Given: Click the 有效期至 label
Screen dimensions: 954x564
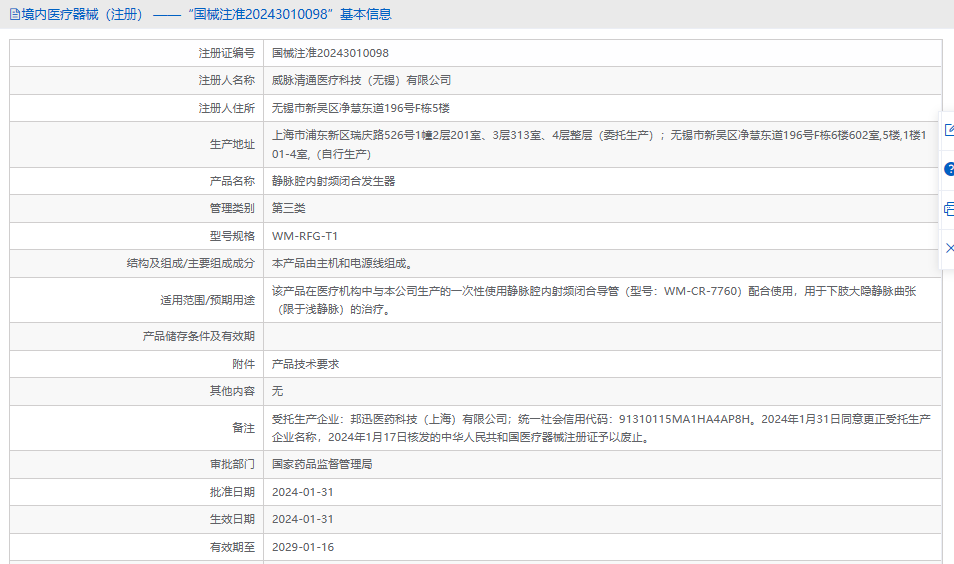Looking at the screenshot, I should (232, 548).
